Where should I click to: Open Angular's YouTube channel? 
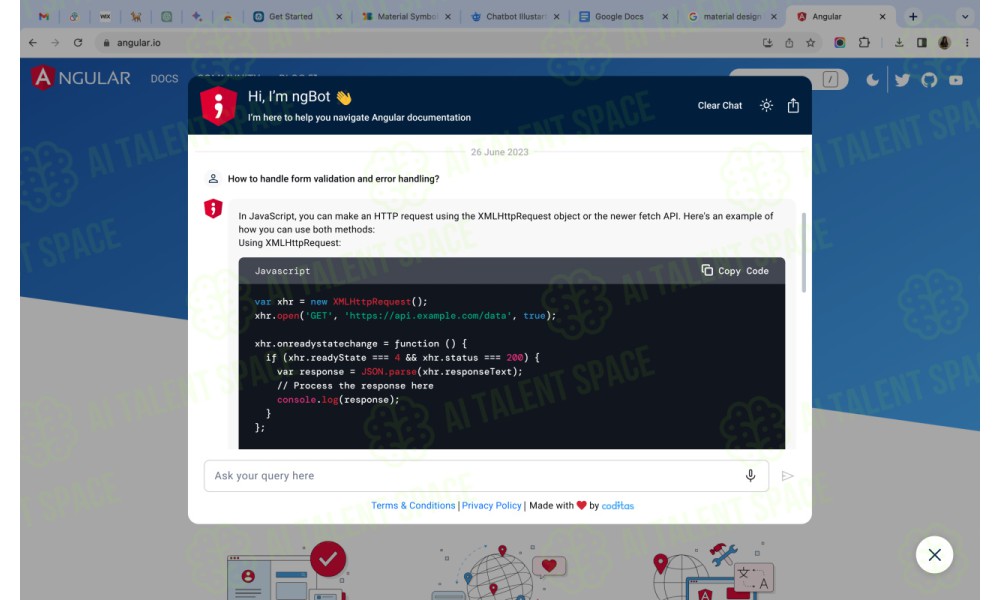(956, 80)
